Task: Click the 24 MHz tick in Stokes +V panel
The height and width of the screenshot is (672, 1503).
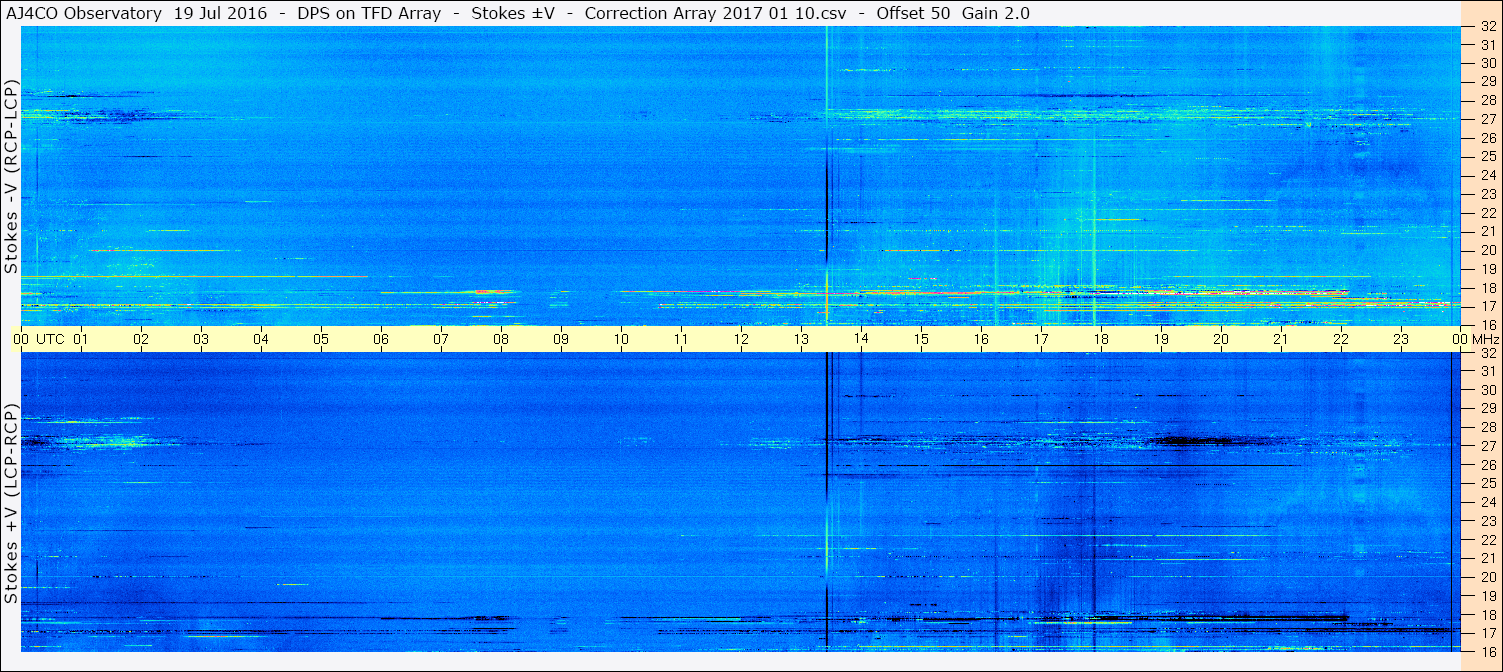Action: (1488, 502)
